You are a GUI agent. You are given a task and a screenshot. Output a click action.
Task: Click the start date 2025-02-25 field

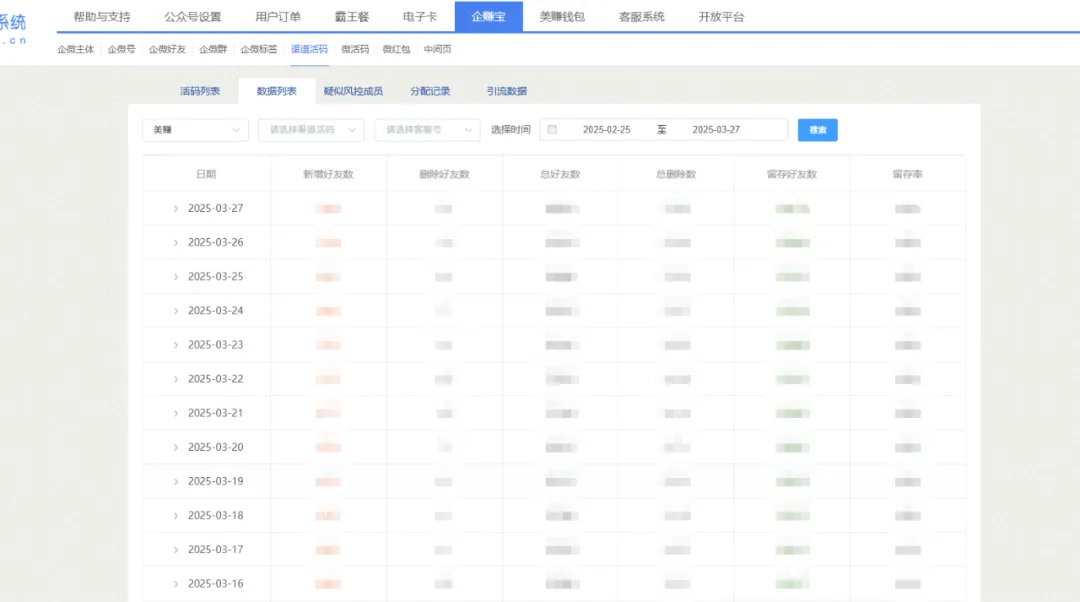tap(606, 129)
